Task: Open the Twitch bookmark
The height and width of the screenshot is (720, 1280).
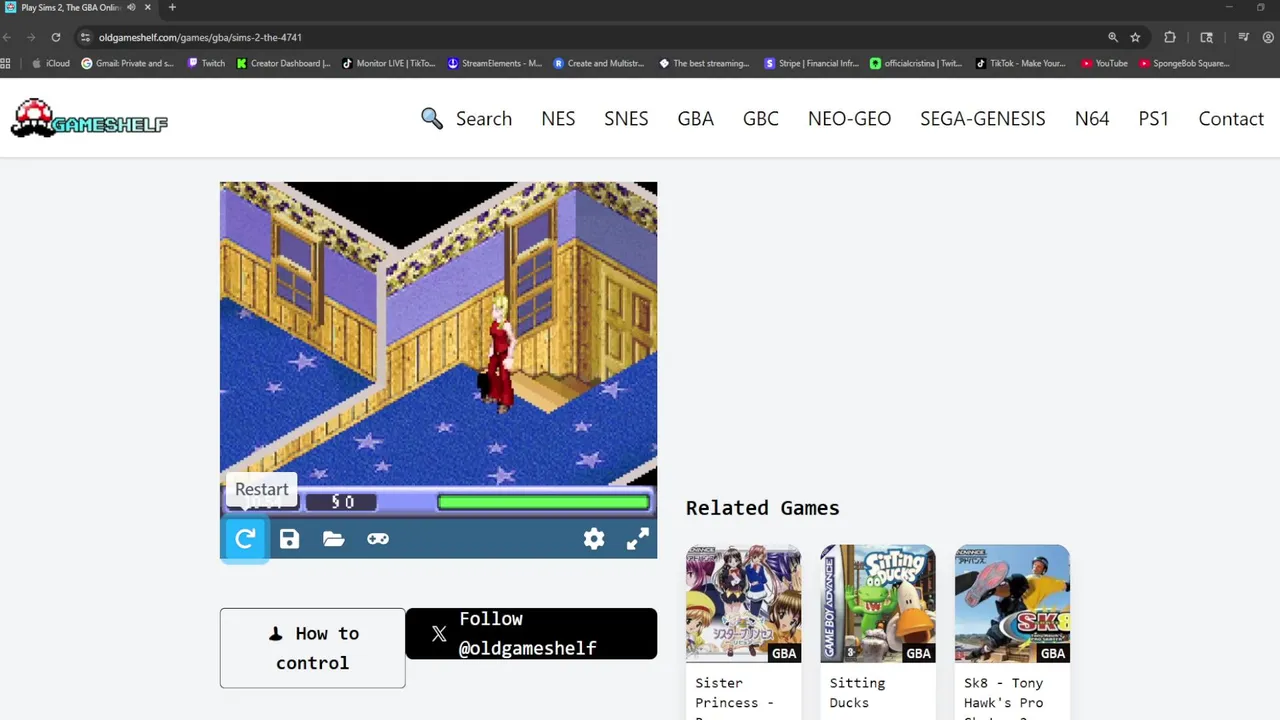Action: tap(206, 63)
